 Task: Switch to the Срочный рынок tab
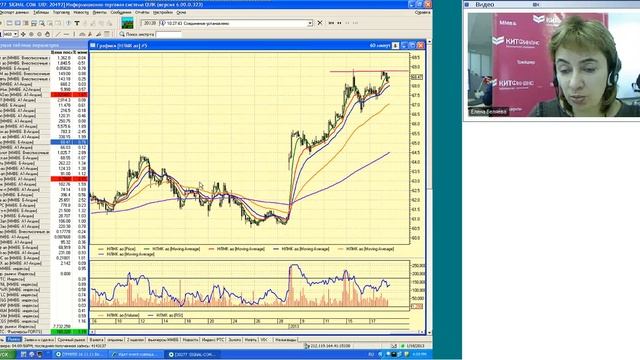pyautogui.click(x=71, y=340)
